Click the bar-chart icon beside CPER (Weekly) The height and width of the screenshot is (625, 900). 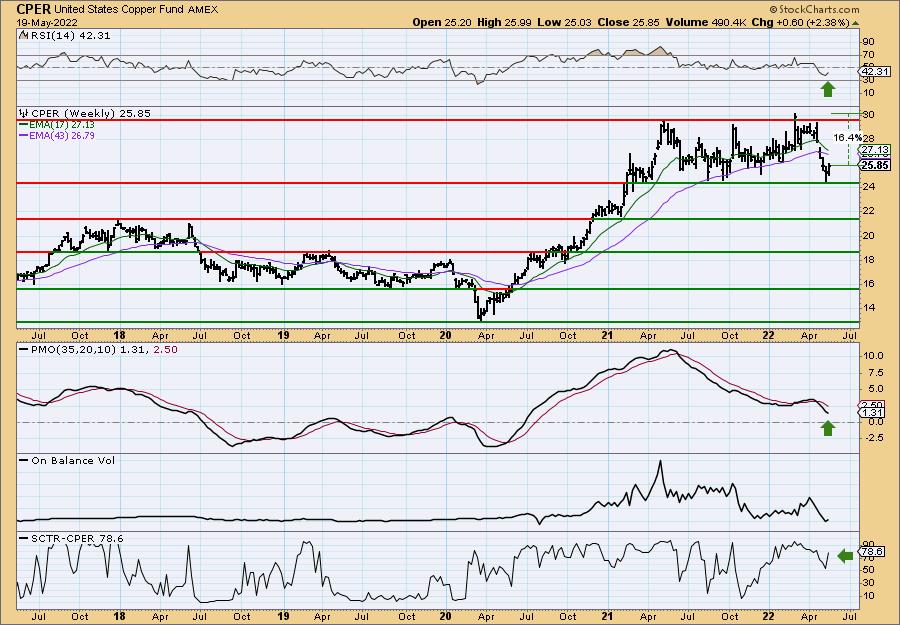[24, 114]
